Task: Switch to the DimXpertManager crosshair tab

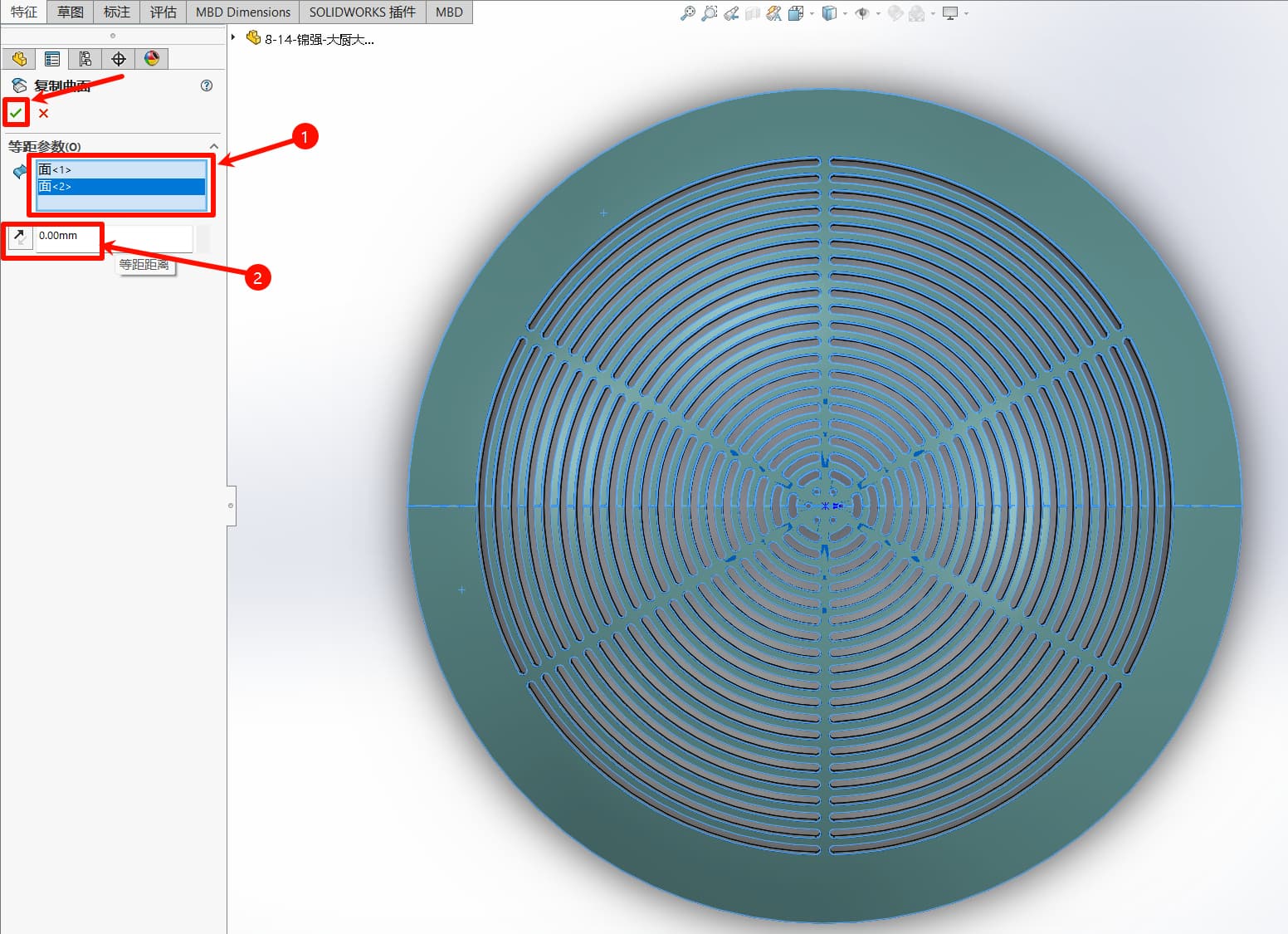Action: [x=119, y=58]
